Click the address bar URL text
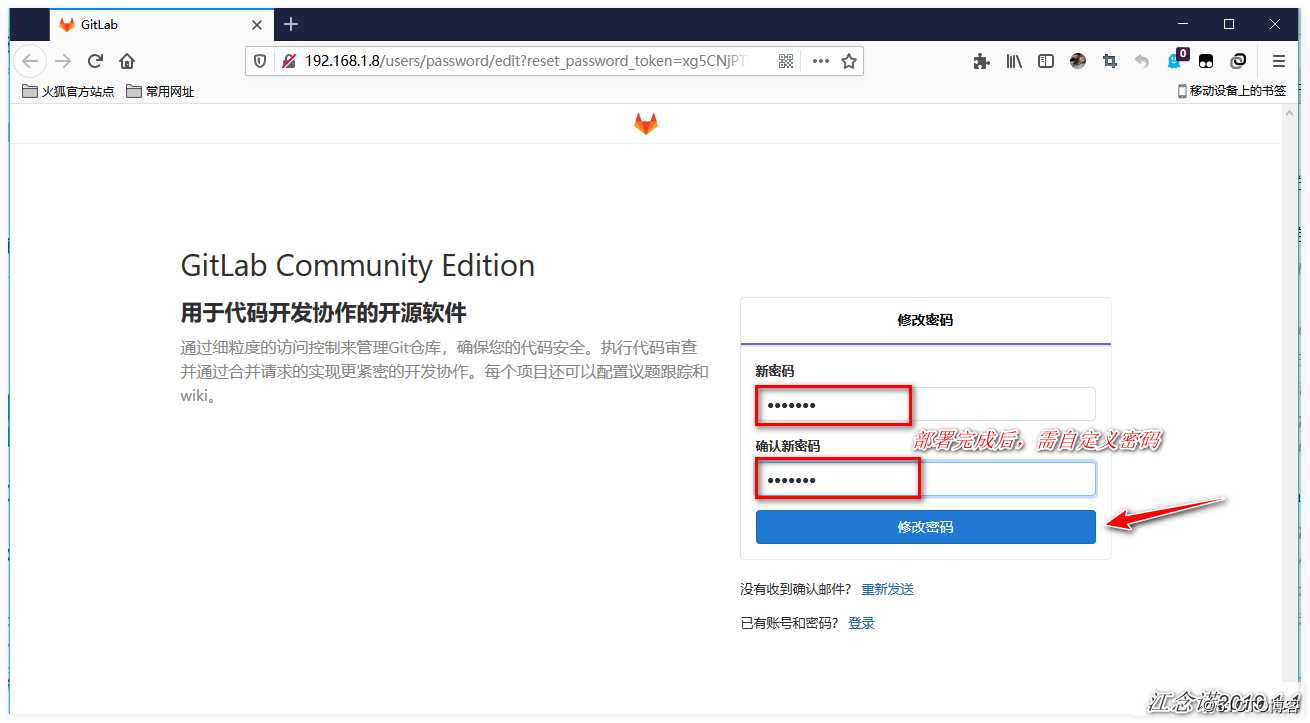Viewport: 1310px width, 723px height. (525, 61)
